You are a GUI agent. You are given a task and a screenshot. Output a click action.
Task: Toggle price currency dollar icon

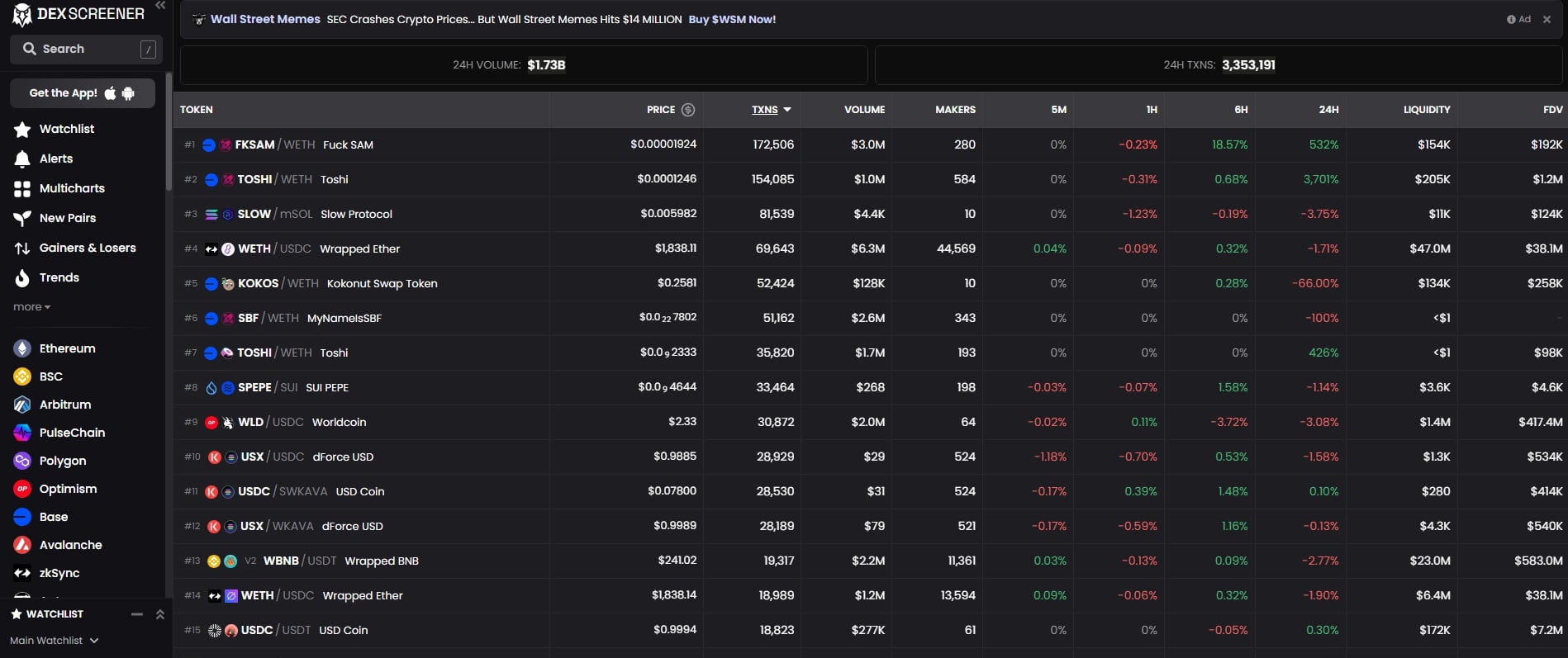(688, 110)
